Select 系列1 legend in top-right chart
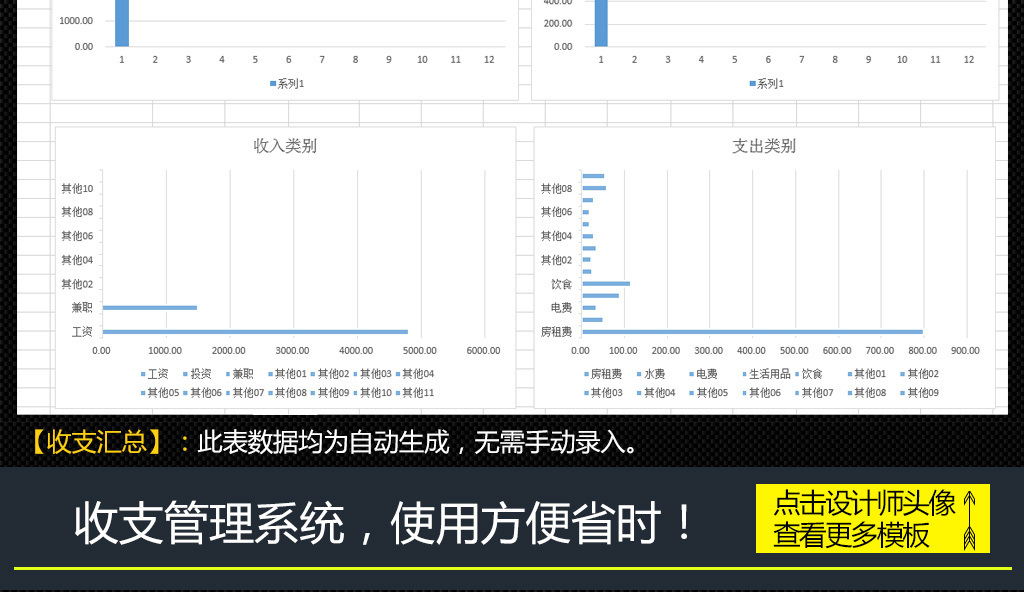Viewport: 1024px width, 592px height. coord(767,84)
